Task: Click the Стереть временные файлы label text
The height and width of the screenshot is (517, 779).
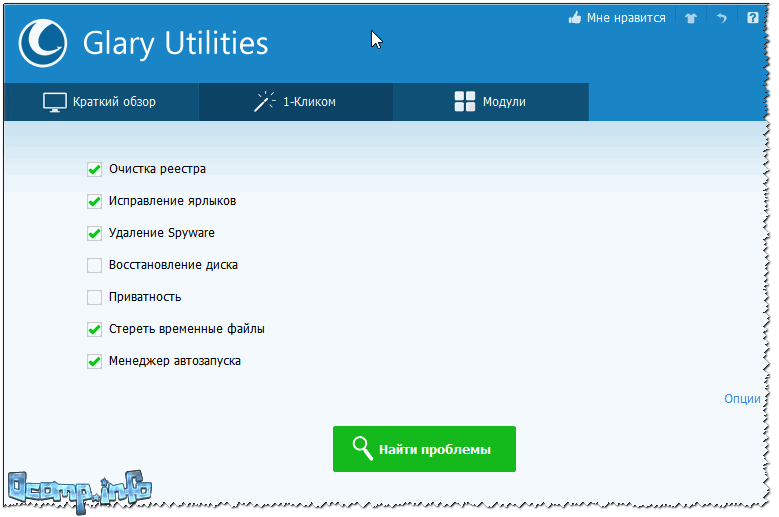Action: coord(187,329)
